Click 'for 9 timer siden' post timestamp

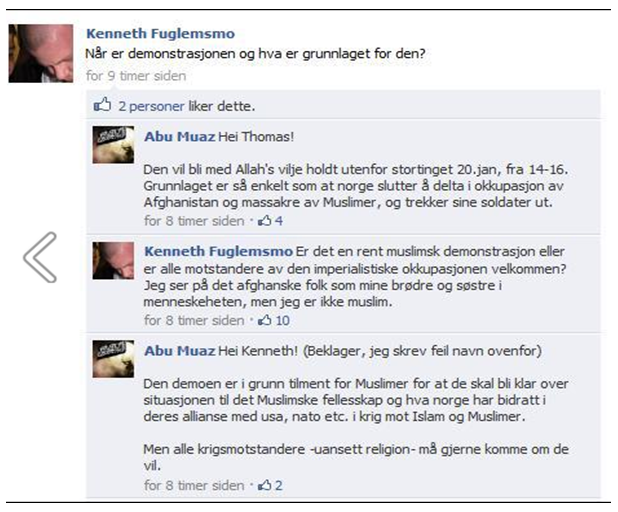tap(136, 76)
